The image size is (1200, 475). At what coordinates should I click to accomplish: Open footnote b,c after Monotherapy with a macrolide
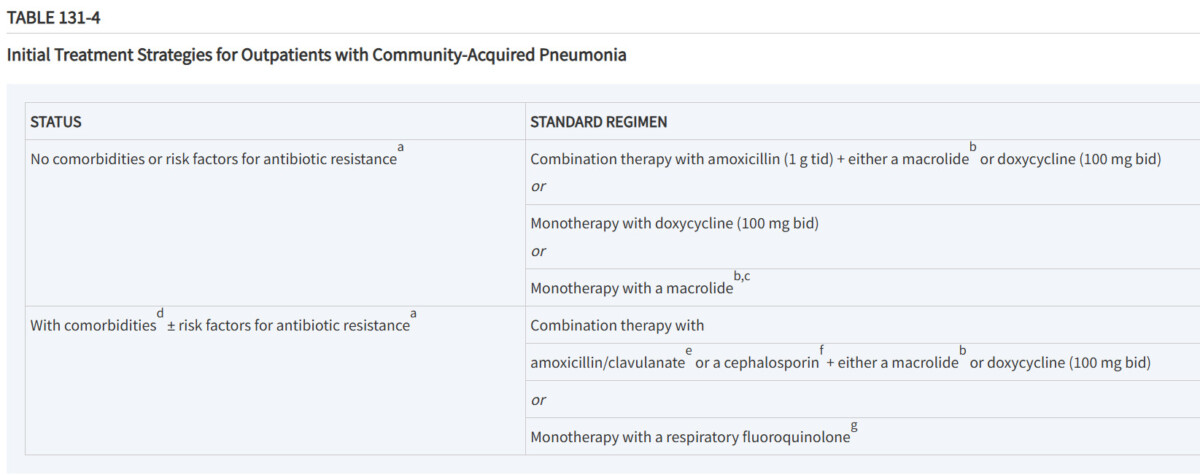pyautogui.click(x=742, y=276)
